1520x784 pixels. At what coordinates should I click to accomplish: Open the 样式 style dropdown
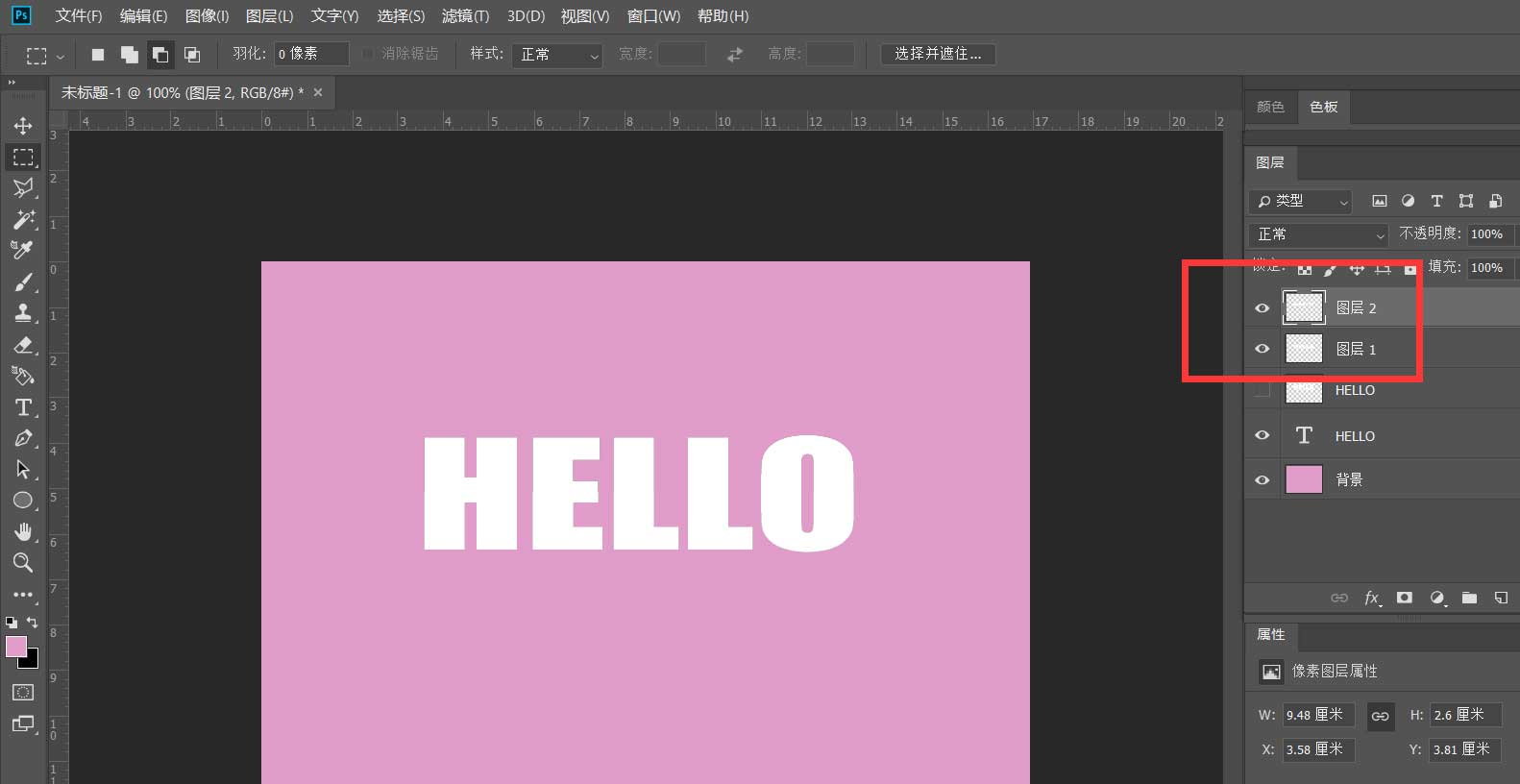pyautogui.click(x=557, y=55)
